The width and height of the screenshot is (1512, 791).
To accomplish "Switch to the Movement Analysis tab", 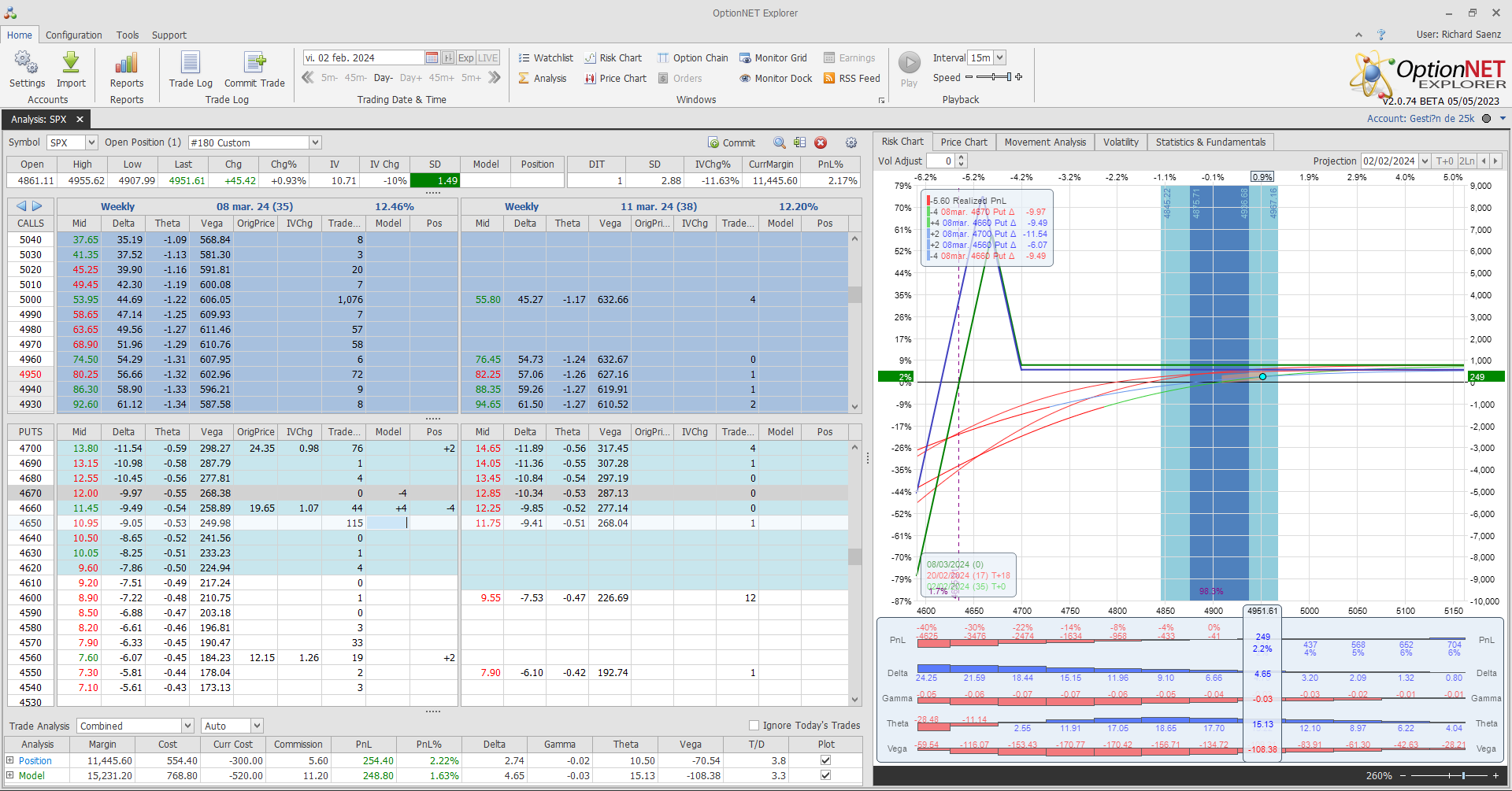I will click(1044, 142).
